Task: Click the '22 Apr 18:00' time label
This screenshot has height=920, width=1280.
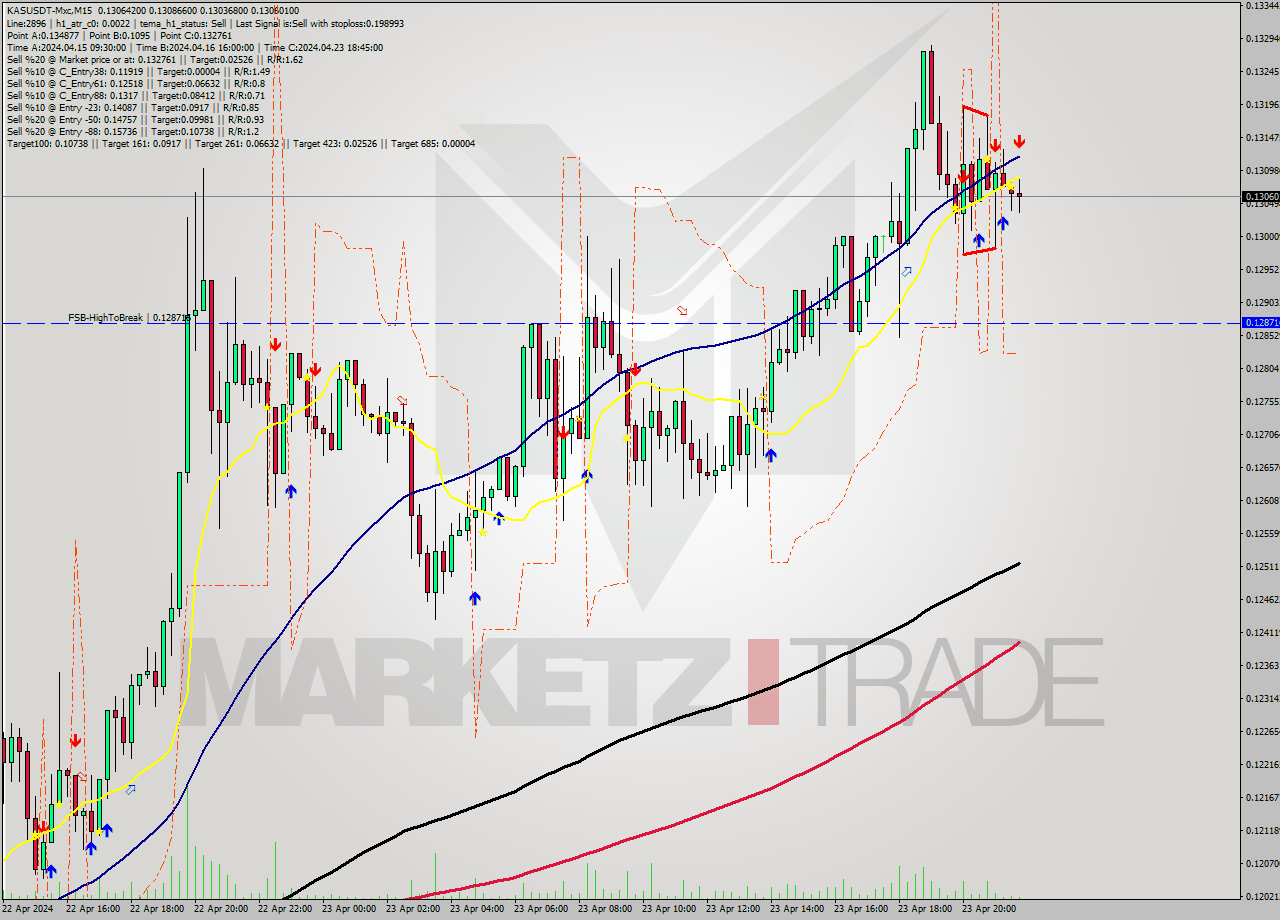Action: point(157,909)
